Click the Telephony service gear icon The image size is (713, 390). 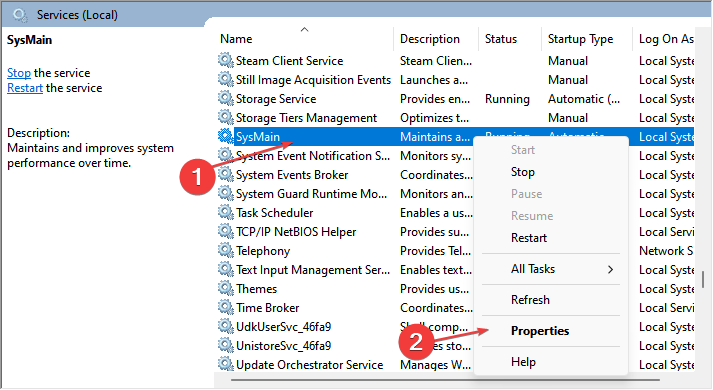(x=226, y=250)
